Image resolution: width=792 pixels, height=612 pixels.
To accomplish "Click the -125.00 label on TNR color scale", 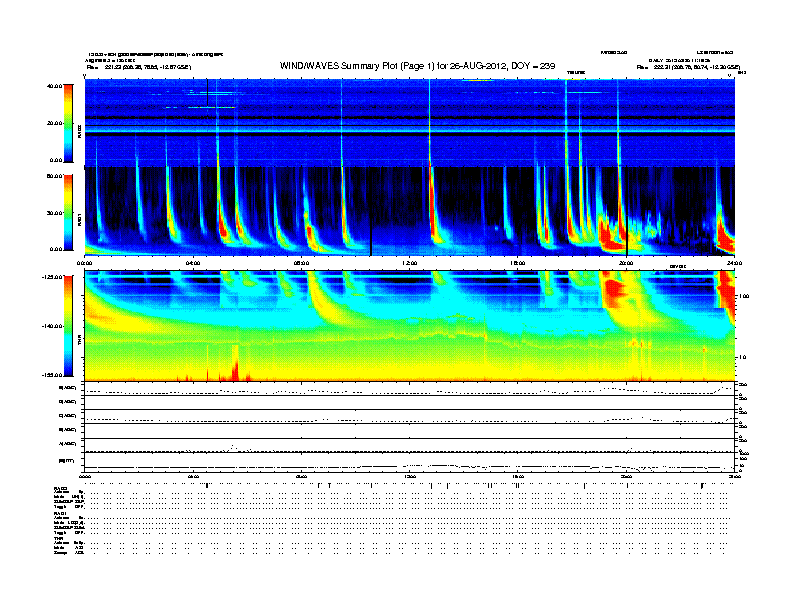I will tap(53, 277).
